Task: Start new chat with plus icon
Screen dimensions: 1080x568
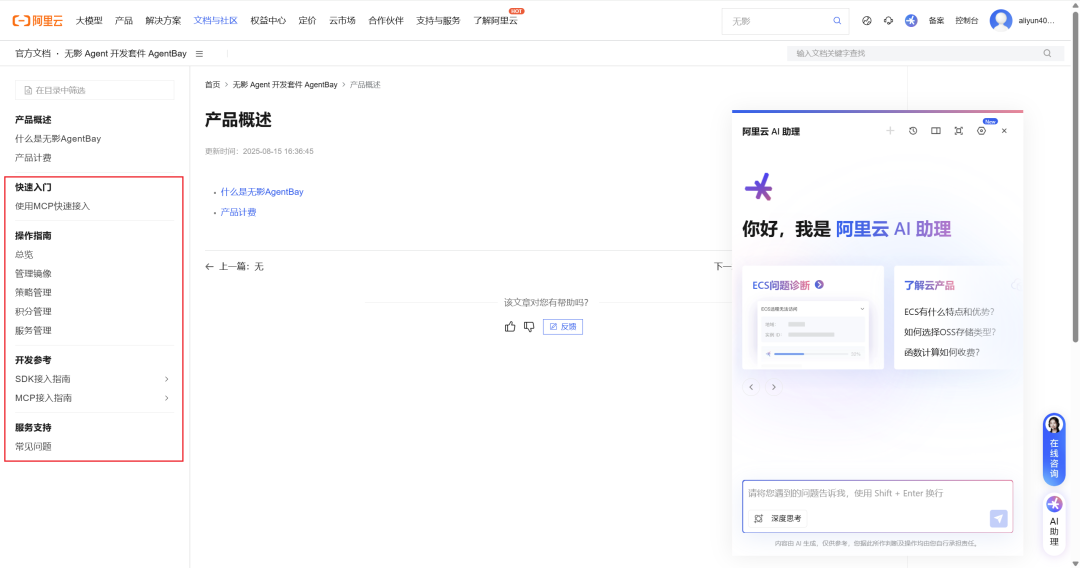Action: tap(890, 131)
